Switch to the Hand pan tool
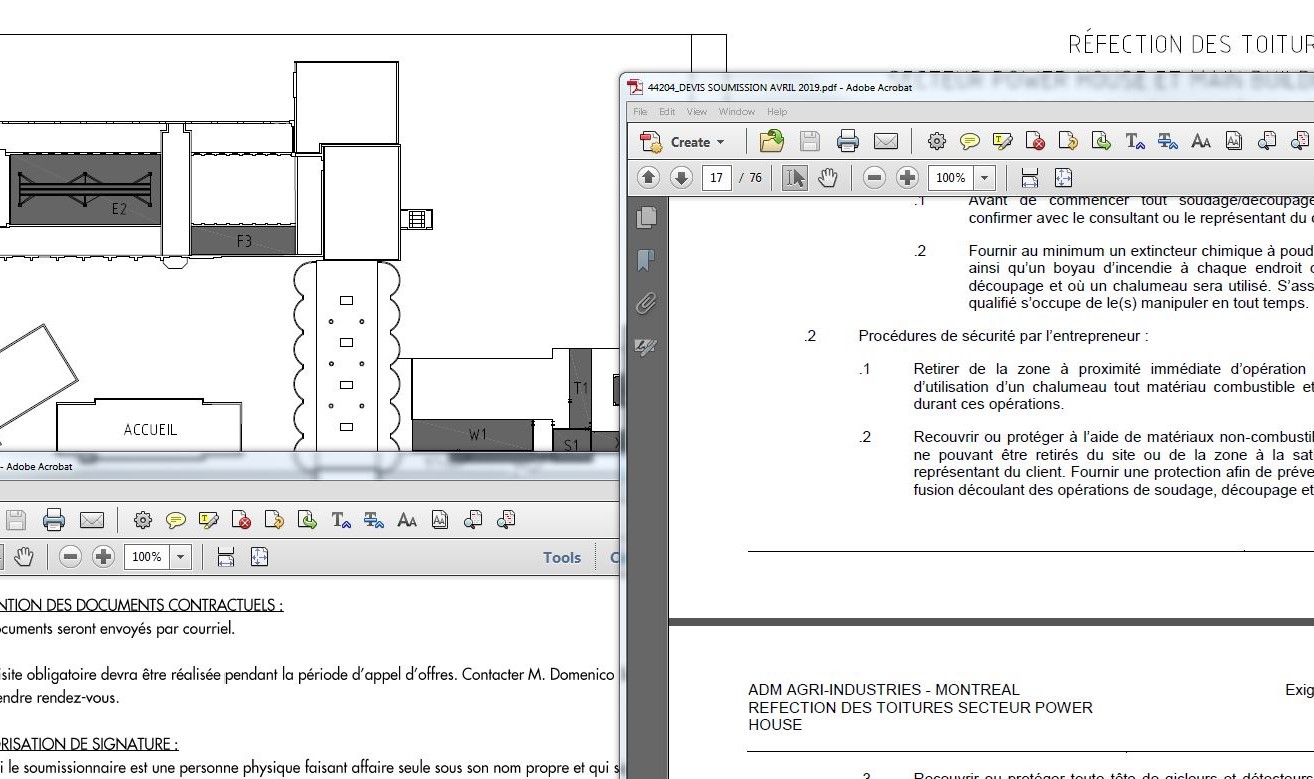This screenshot has width=1314, height=779. 828,178
